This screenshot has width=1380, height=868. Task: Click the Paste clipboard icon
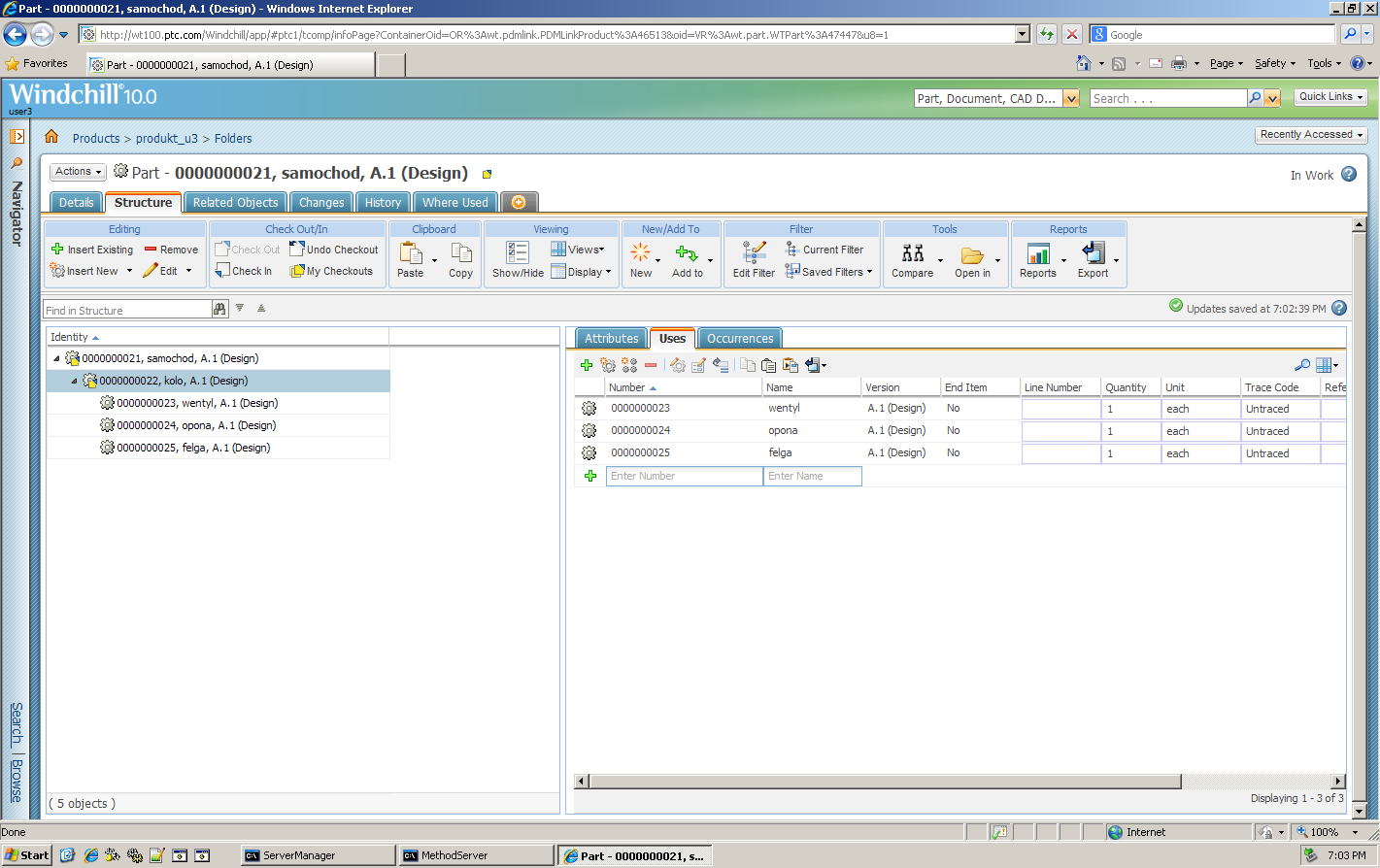(411, 254)
